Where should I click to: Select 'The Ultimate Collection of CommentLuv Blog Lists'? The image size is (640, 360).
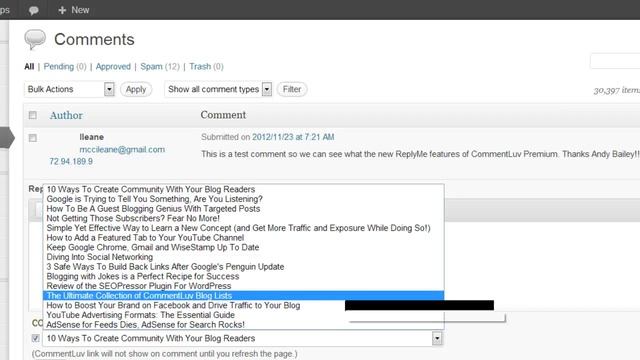[243, 296]
